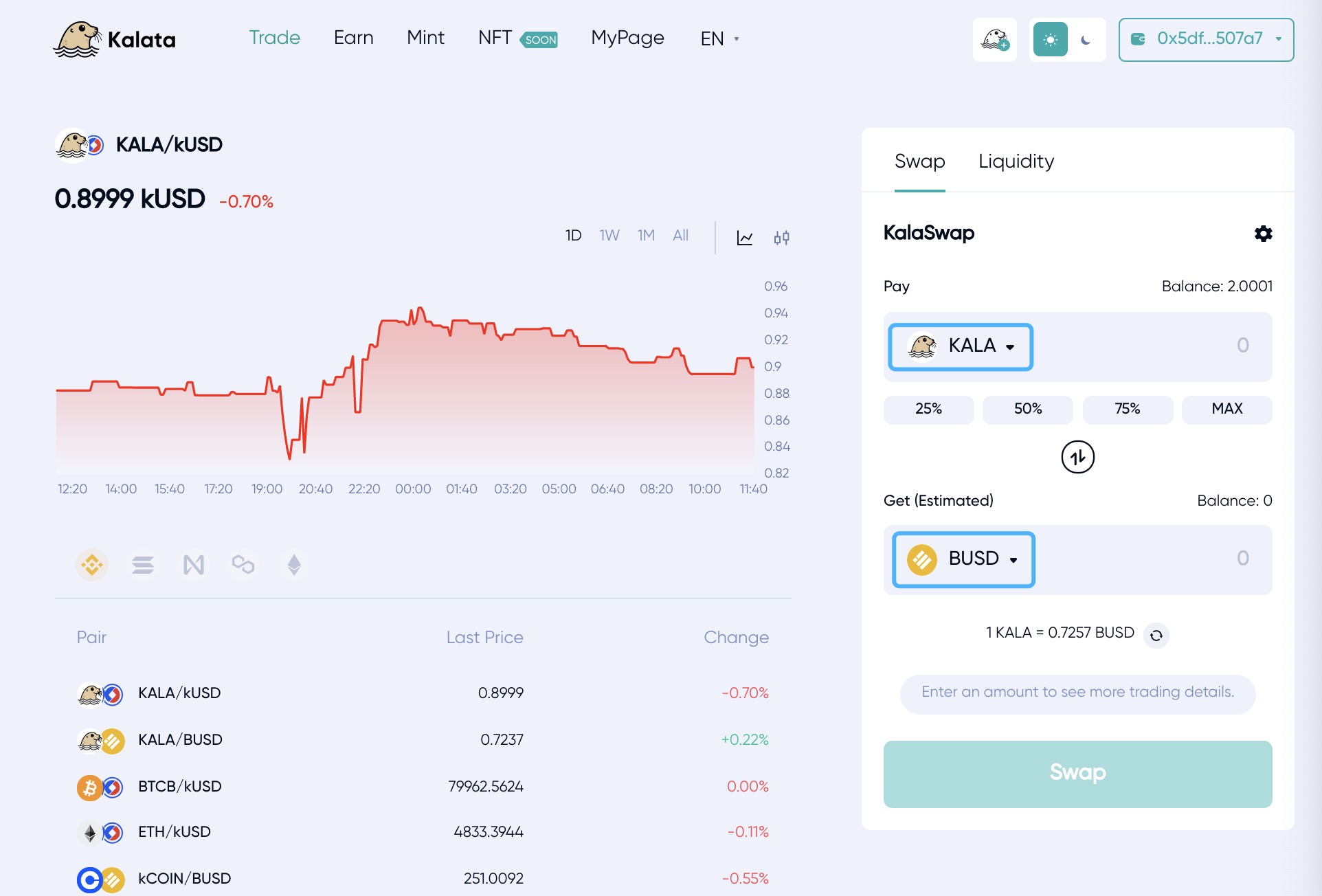
Task: Refresh the KALA to BUSD rate
Action: coord(1156,636)
